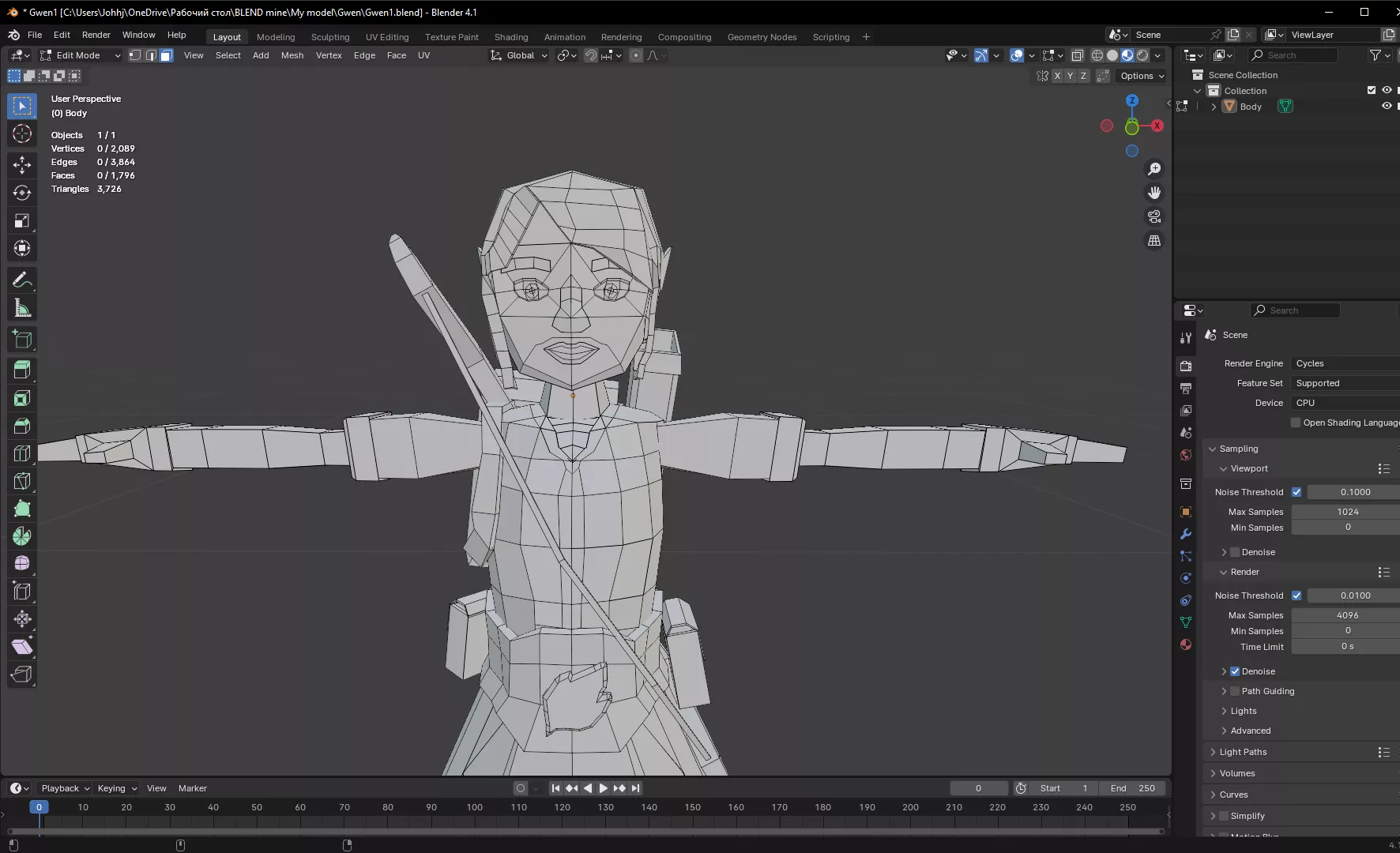Expand the Body object in outliner
The height and width of the screenshot is (853, 1400).
pyautogui.click(x=1214, y=107)
